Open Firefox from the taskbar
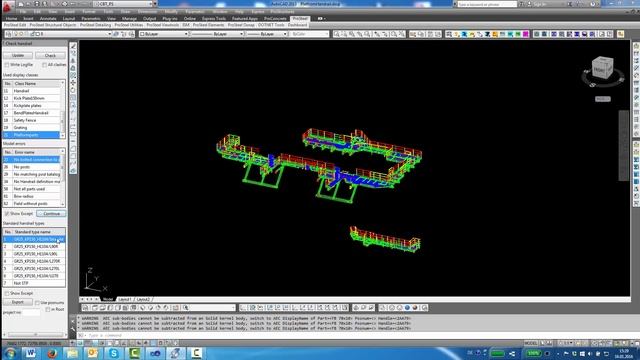Viewport: 640px width, 360px height. click(52, 353)
